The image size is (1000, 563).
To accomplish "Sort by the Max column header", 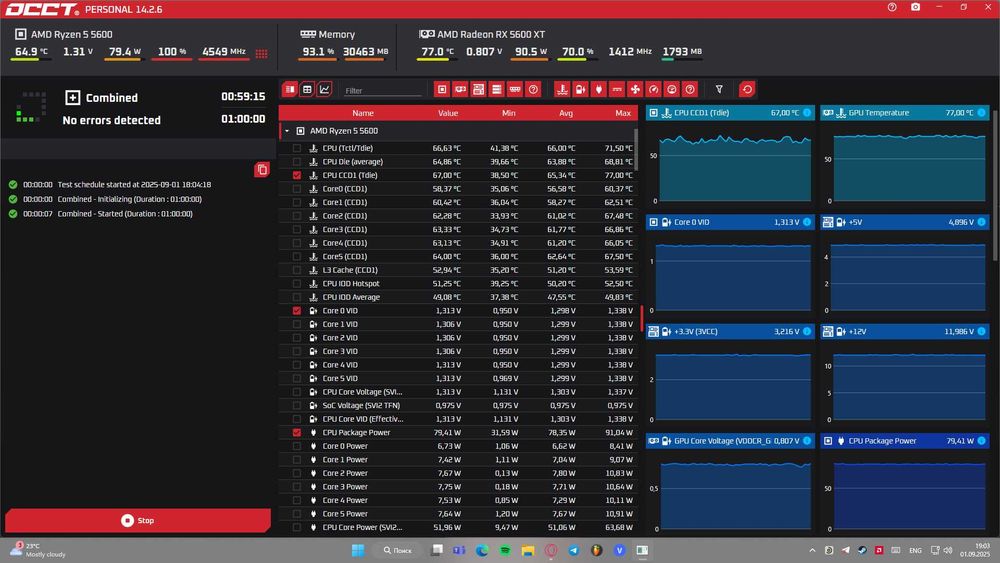I will (623, 113).
